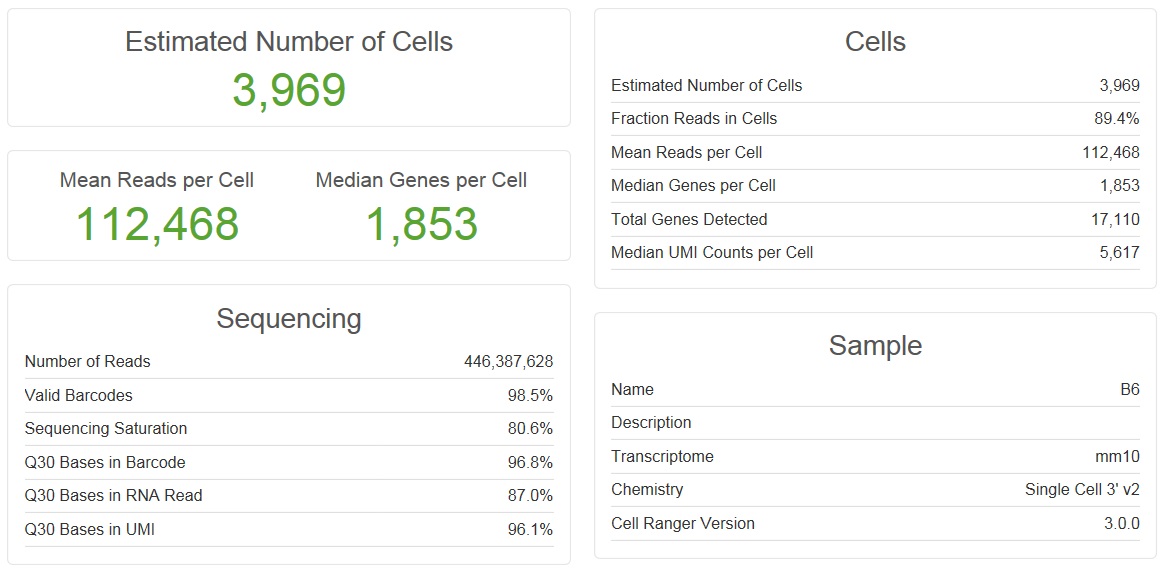Click the Transcriptome value mm10
This screenshot has height=568, width=1168.
coord(1117,456)
